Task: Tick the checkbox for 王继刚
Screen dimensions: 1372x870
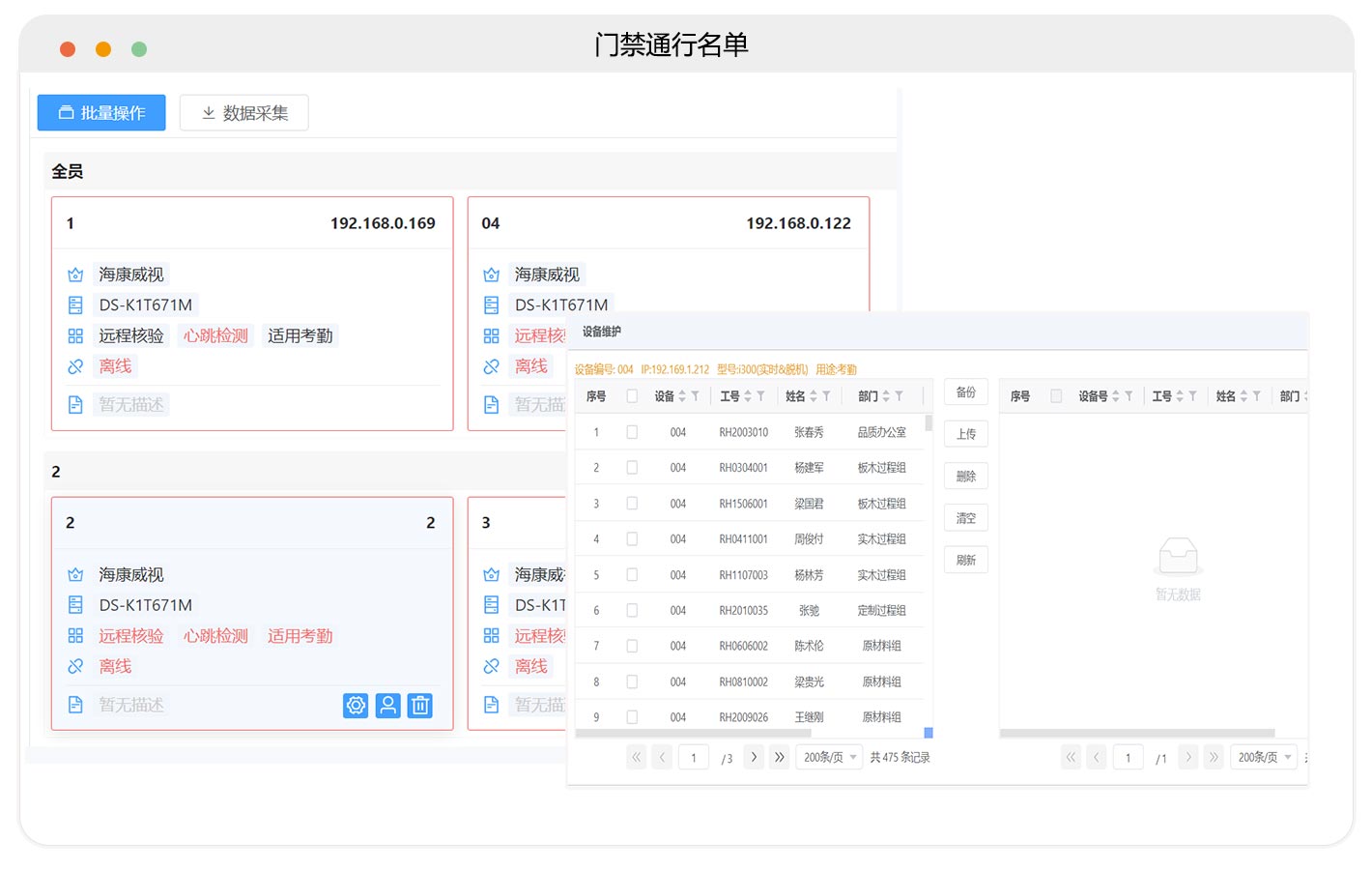Action: 632,717
